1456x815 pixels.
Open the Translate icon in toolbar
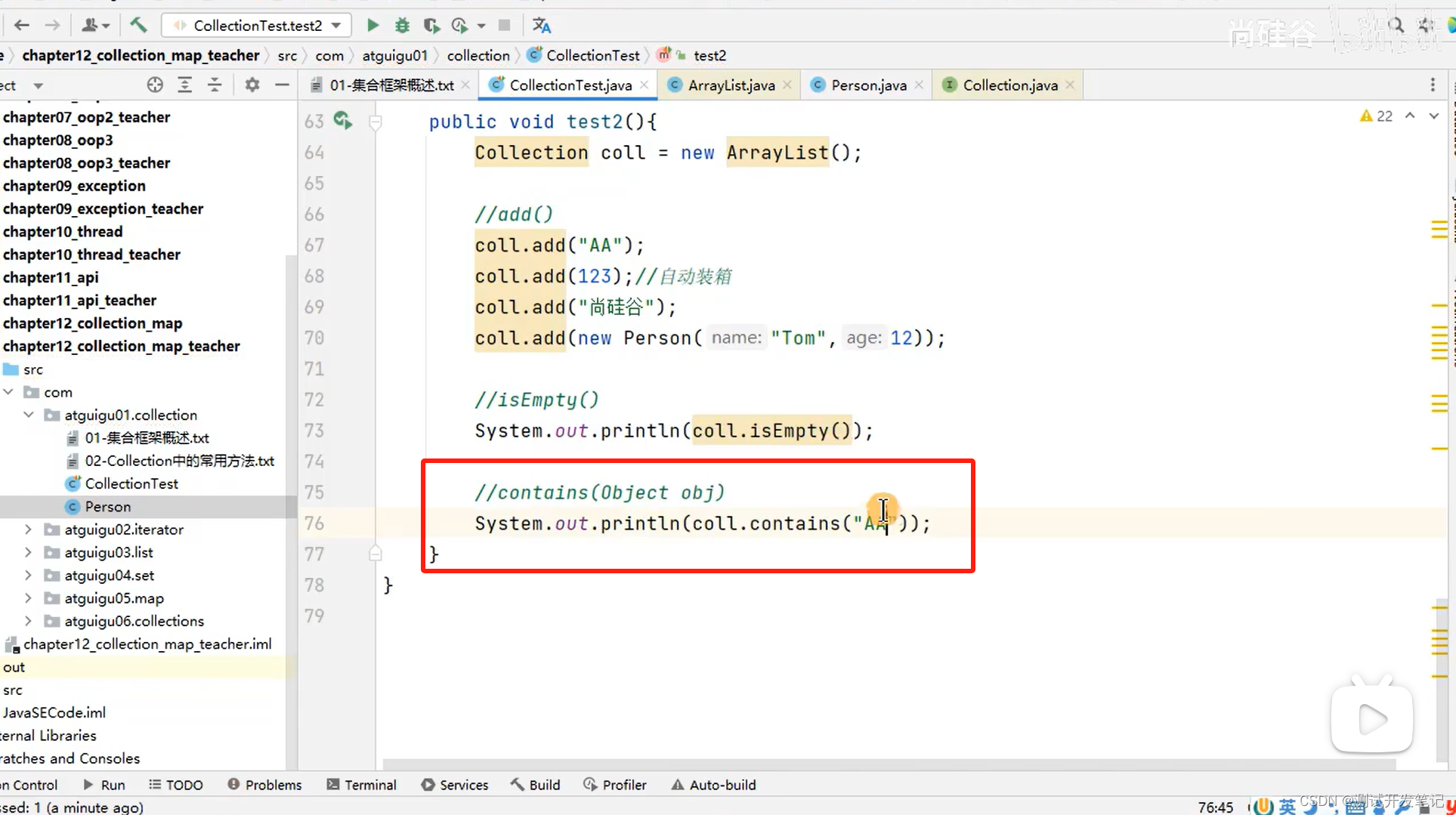tap(541, 25)
